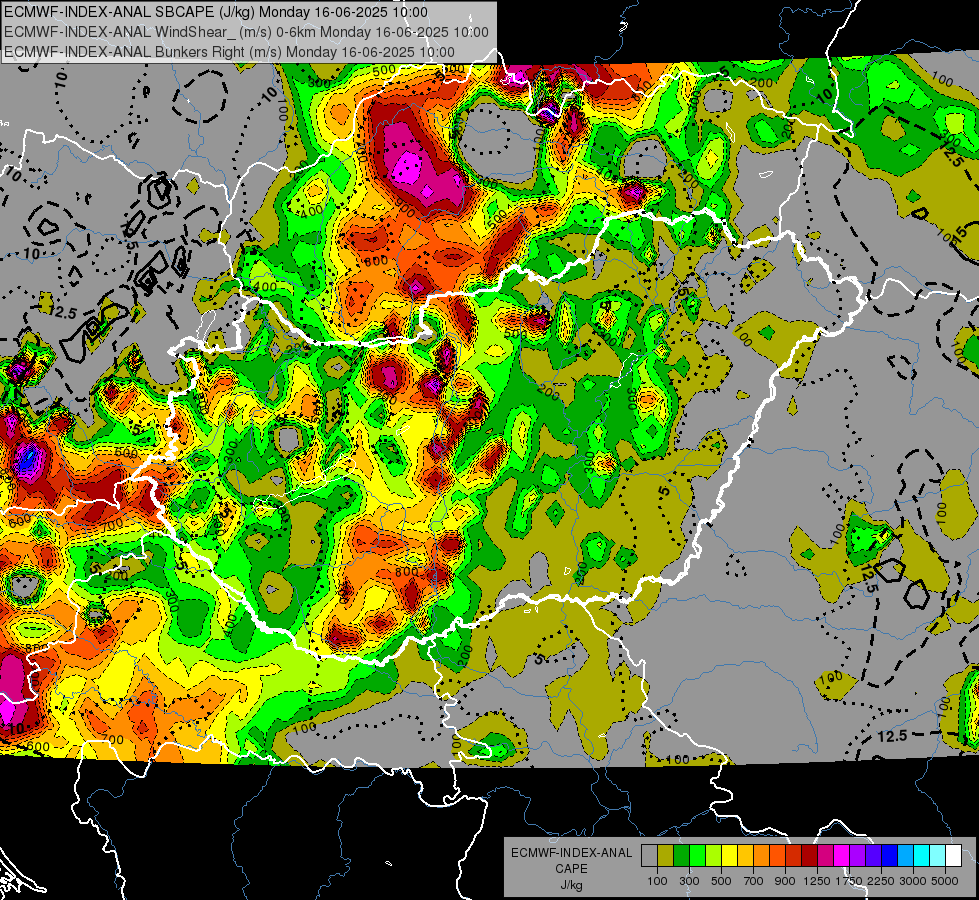Image resolution: width=979 pixels, height=900 pixels.
Task: Click the pinkish magenta legend swatch
Action: 825,856
